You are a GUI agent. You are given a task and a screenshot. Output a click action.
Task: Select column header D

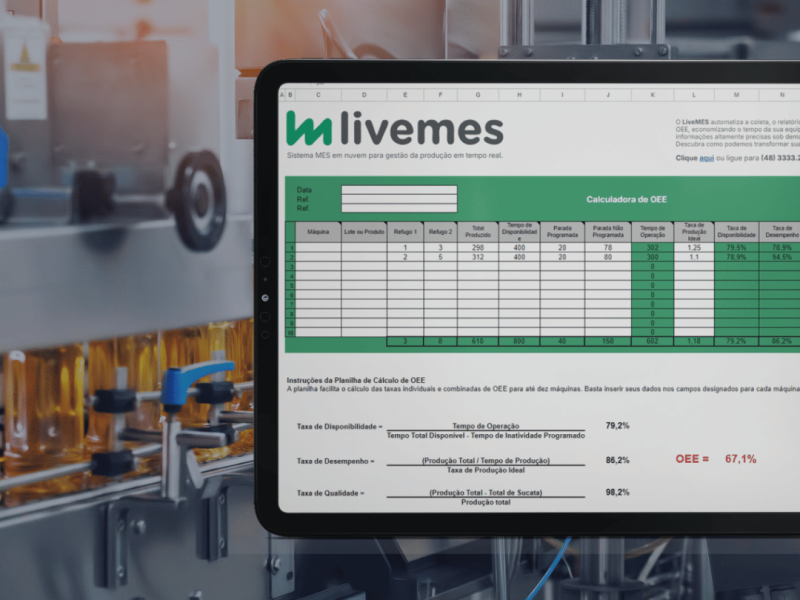click(x=364, y=95)
